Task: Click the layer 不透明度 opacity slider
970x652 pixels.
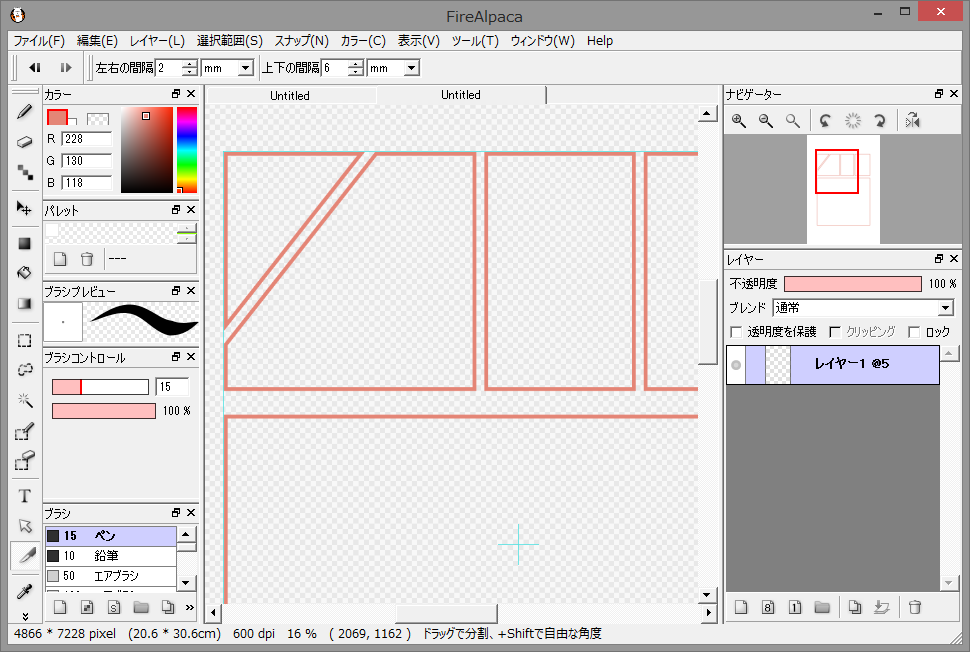Action: pyautogui.click(x=853, y=283)
